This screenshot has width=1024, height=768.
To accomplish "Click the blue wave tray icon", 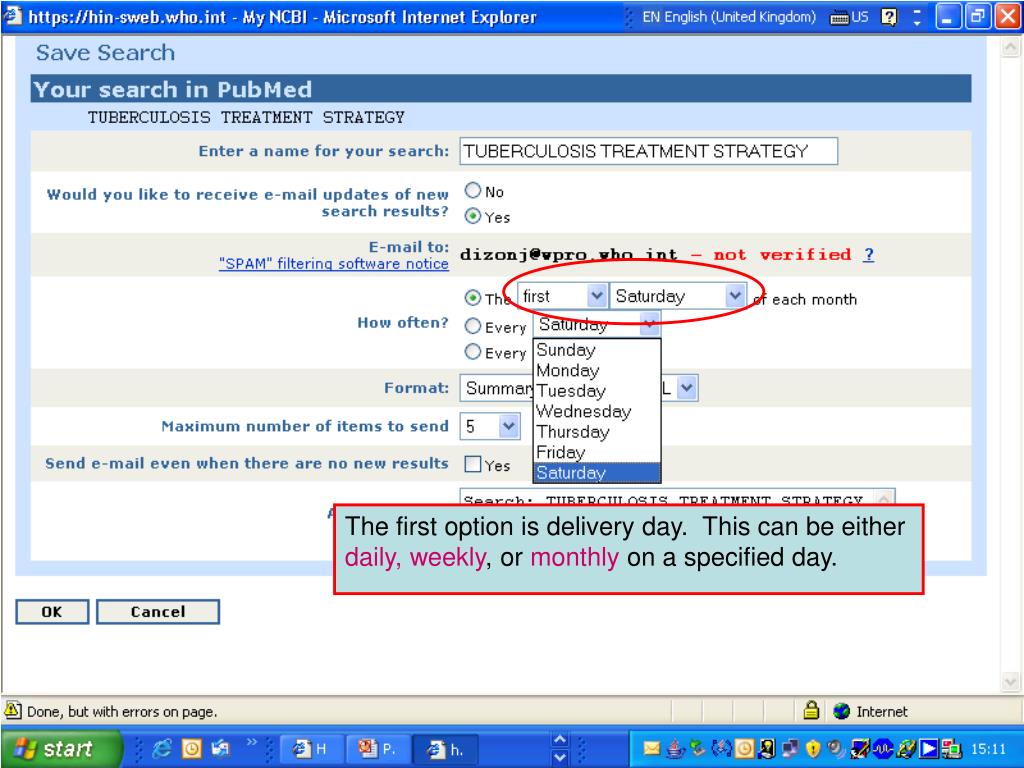I will coord(883,748).
